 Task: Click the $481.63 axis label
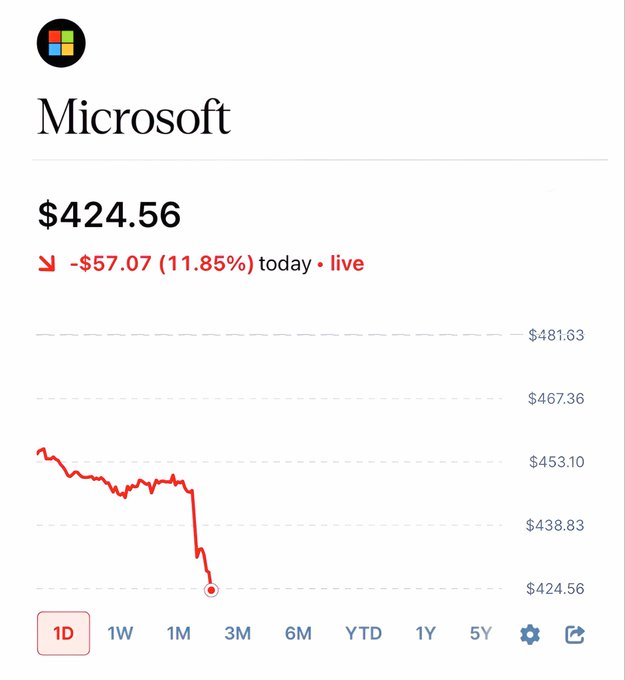pos(556,335)
